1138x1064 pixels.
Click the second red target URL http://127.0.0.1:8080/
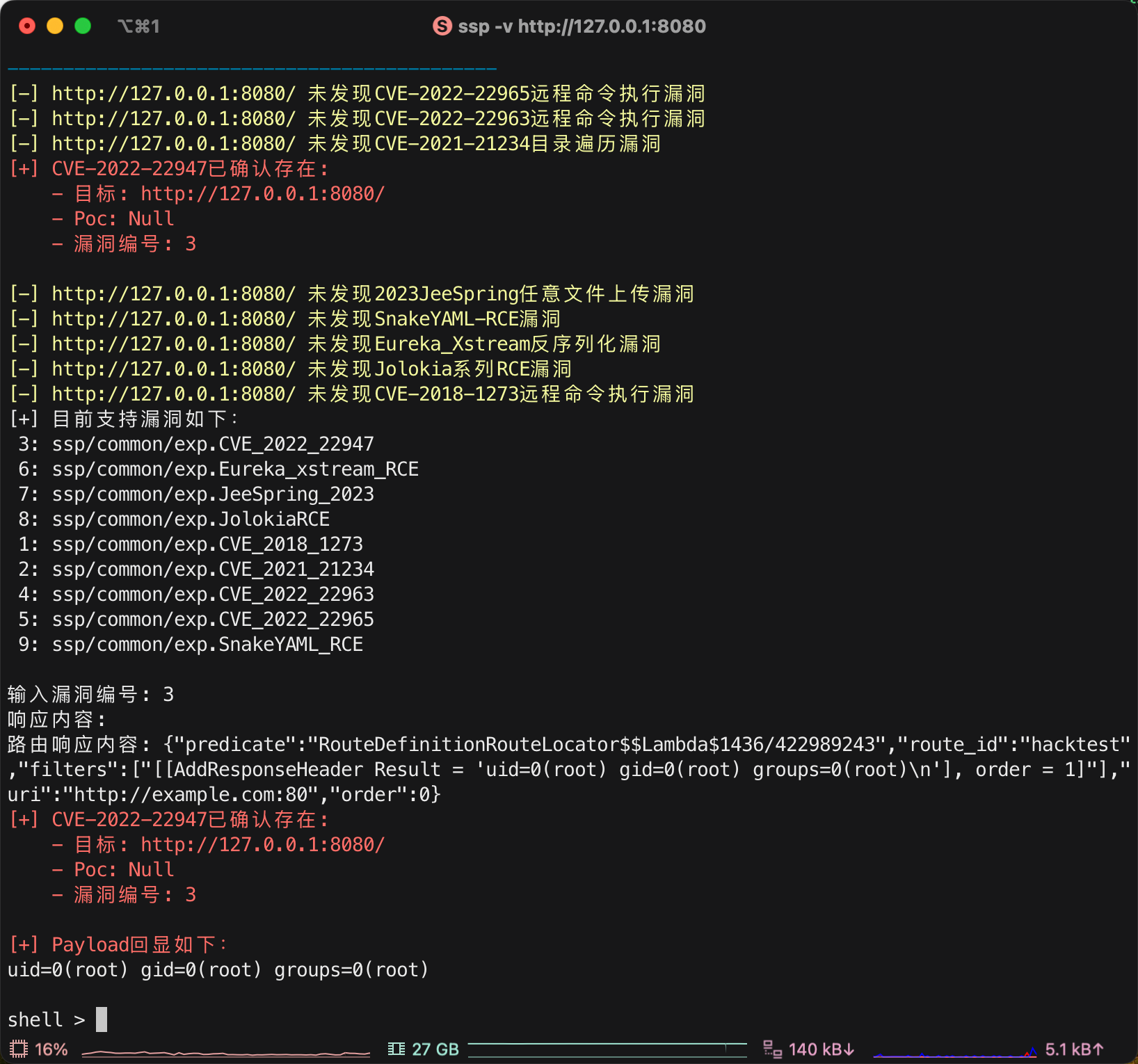(x=263, y=844)
